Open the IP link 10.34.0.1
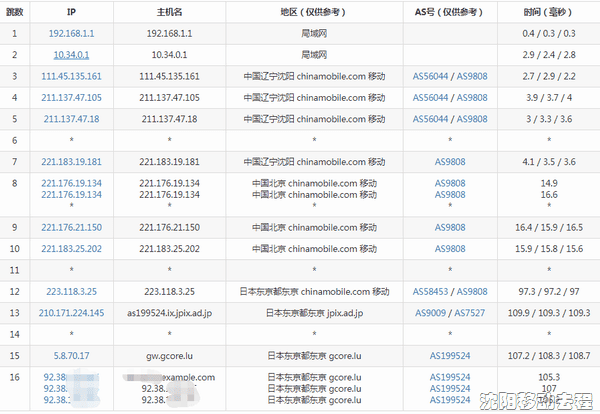Screen dimensions: 600x414 (71, 55)
